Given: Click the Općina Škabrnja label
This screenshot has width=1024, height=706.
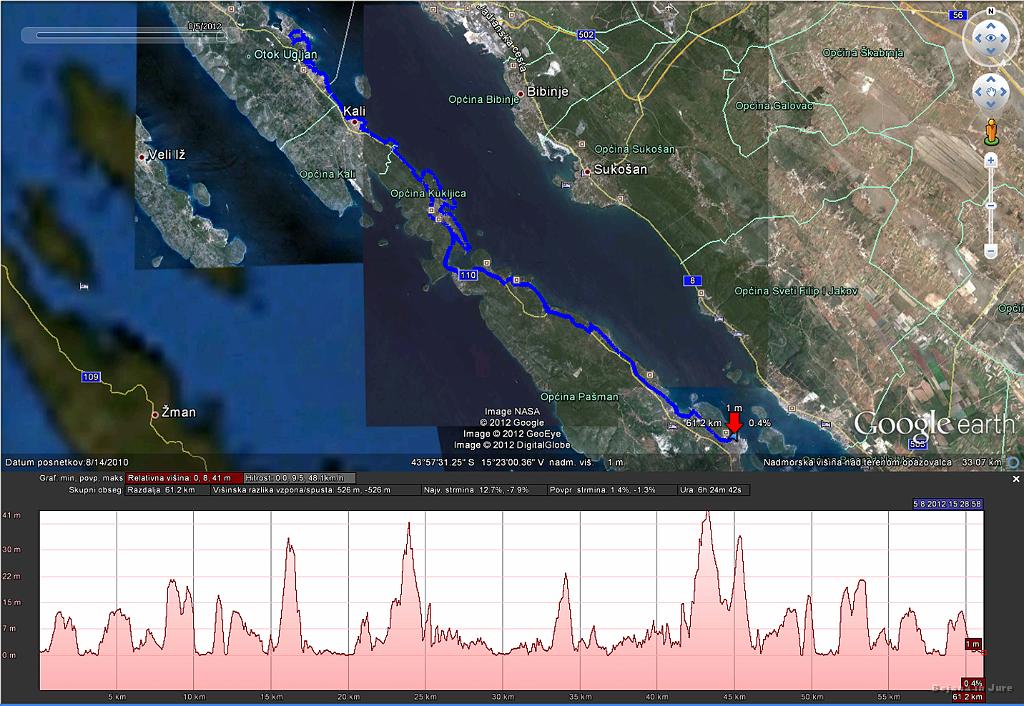Looking at the screenshot, I should tap(863, 53).
